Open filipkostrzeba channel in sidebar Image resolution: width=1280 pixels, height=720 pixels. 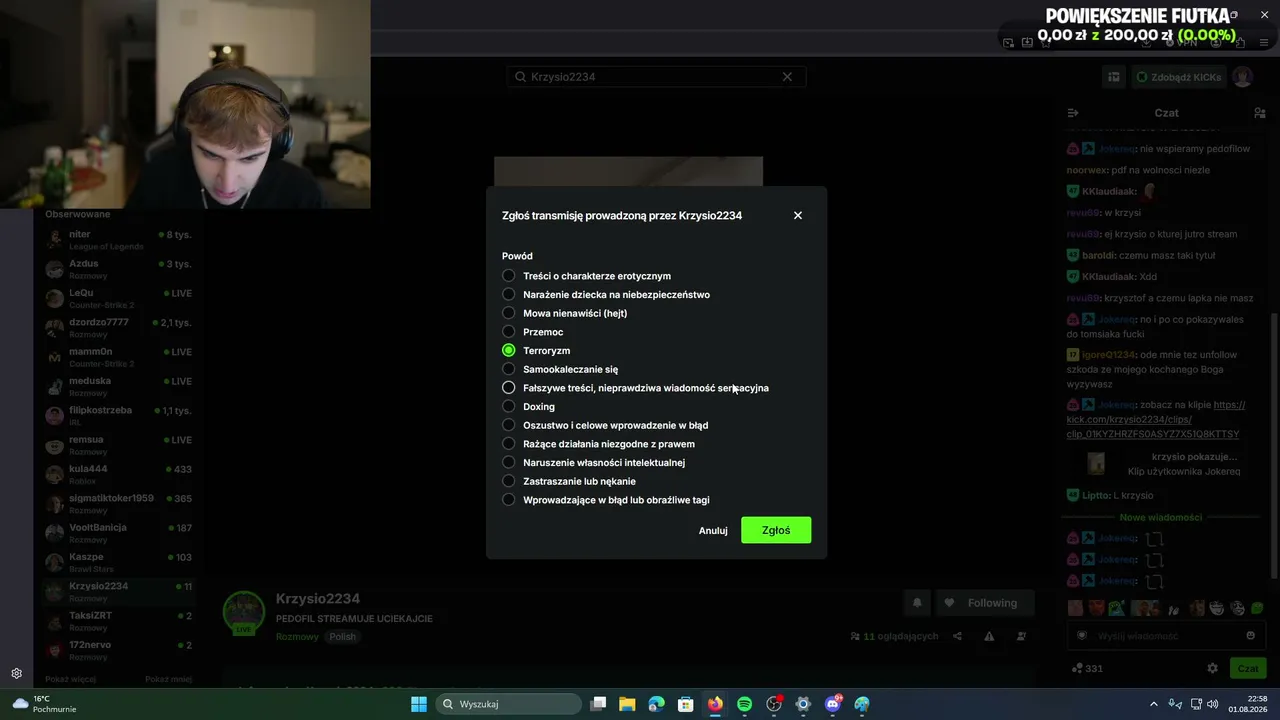pos(120,415)
